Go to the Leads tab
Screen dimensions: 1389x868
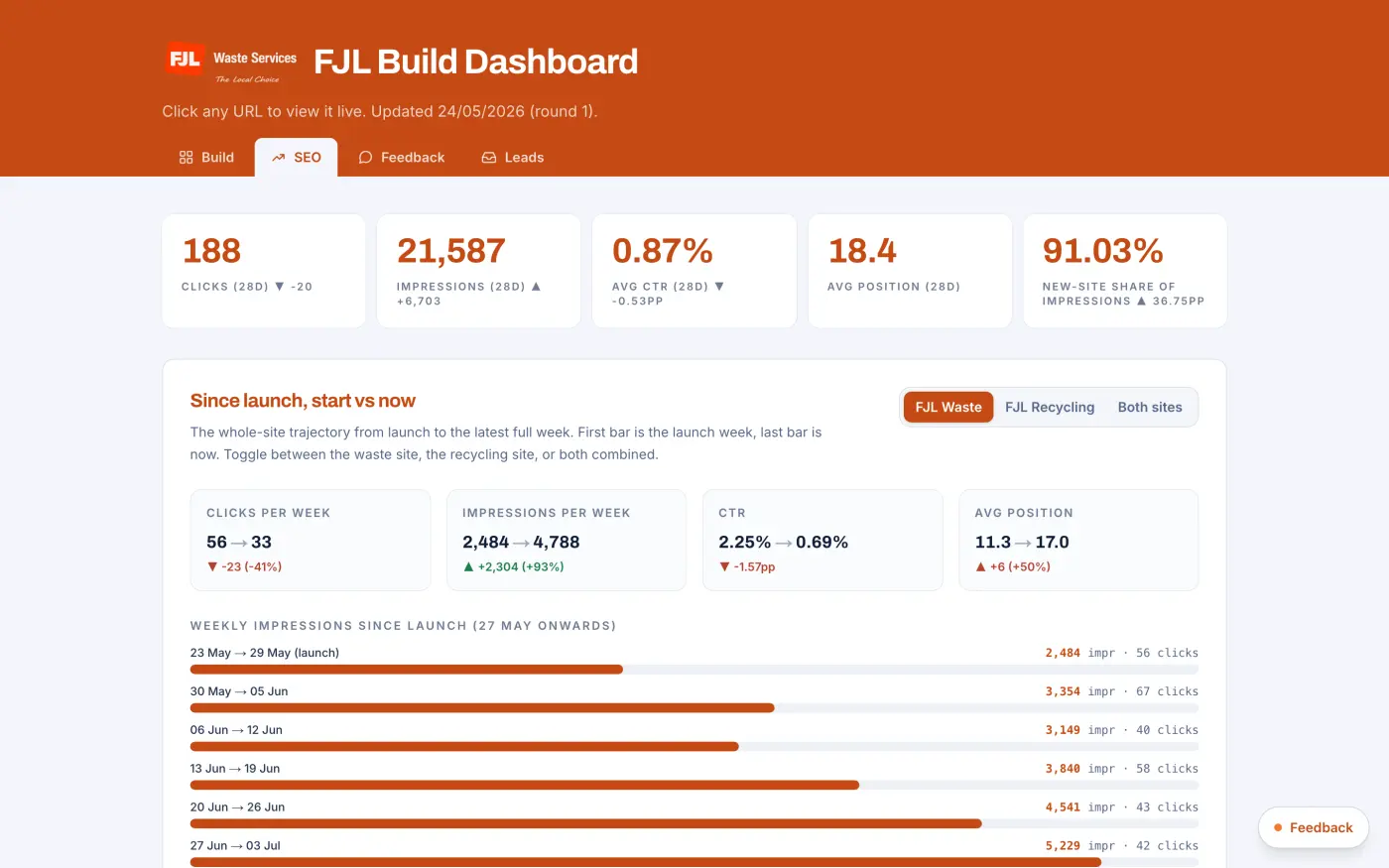point(513,158)
